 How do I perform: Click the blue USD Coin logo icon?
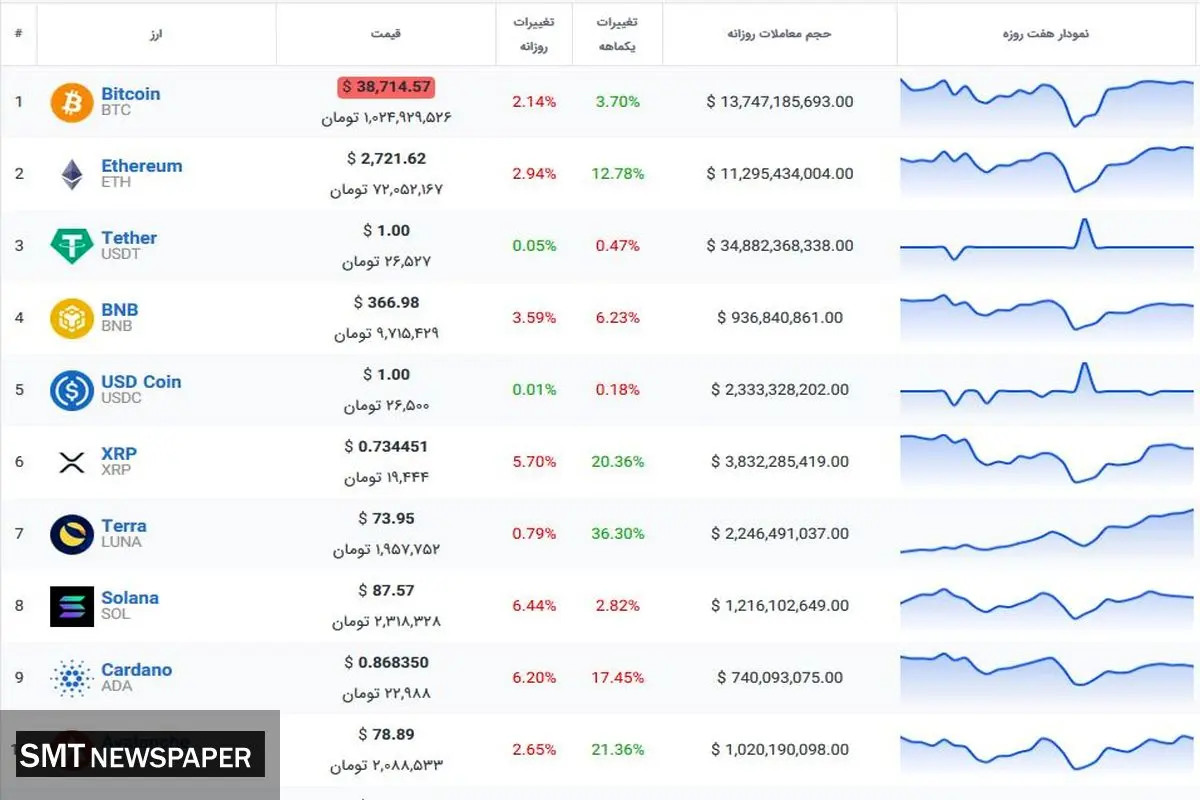pos(72,390)
